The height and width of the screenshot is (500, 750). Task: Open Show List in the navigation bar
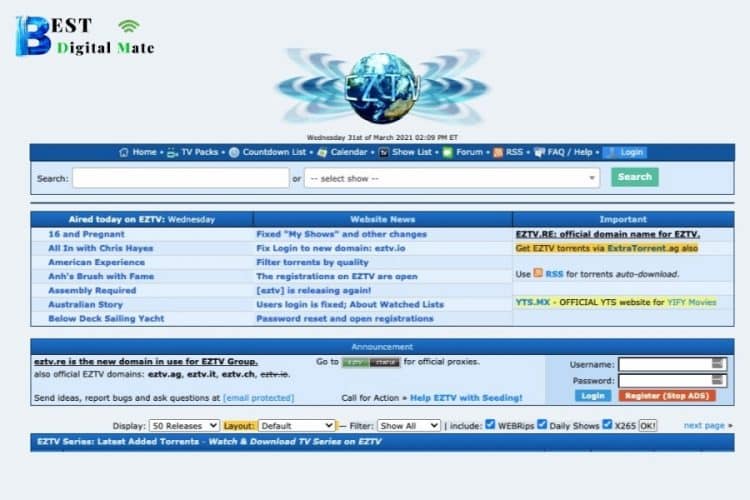coord(412,152)
